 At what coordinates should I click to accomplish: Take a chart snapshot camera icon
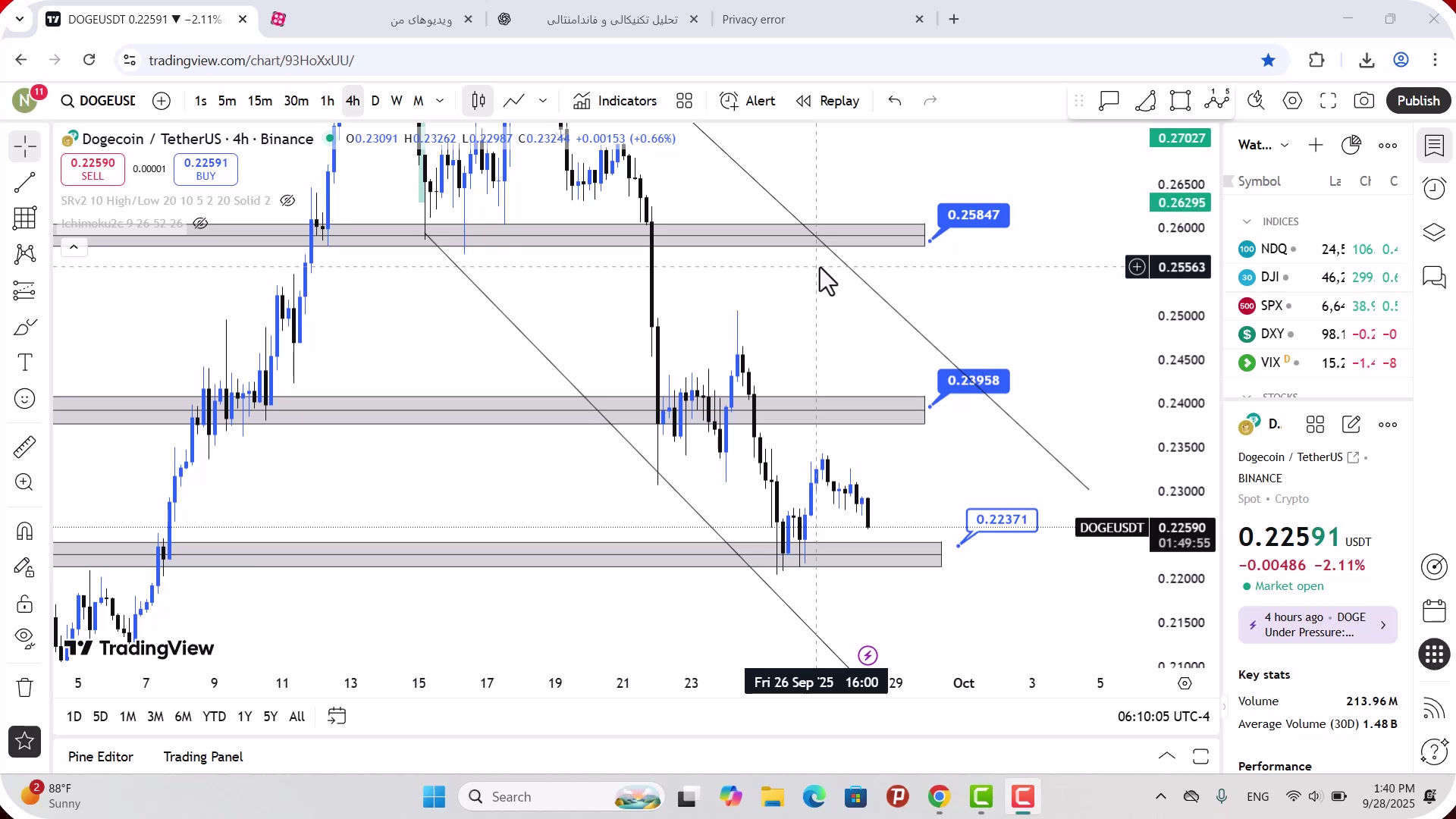coord(1363,101)
